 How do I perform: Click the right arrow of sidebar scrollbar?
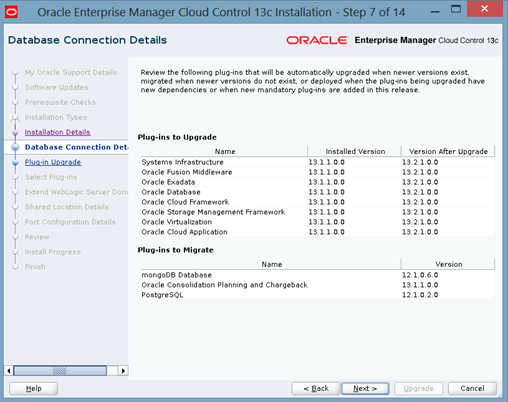[x=123, y=371]
